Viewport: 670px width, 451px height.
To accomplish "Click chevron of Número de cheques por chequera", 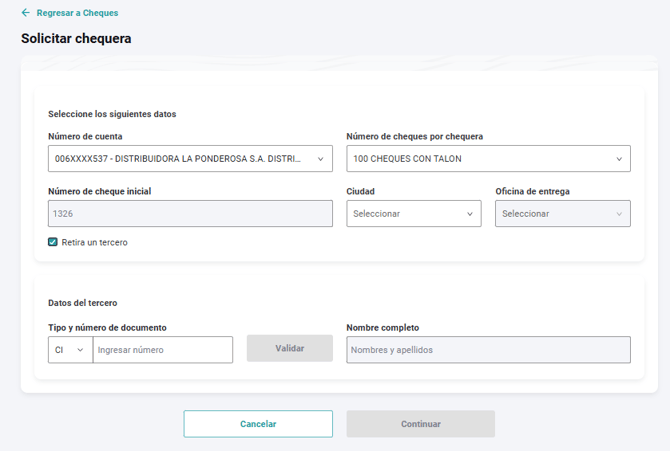I will coord(619,158).
